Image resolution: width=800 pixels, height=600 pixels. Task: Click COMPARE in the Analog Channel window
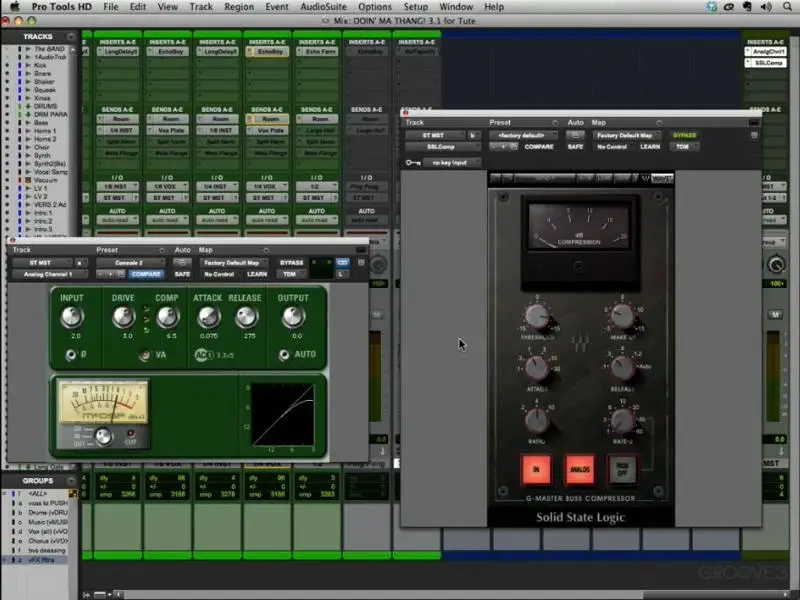tap(146, 274)
